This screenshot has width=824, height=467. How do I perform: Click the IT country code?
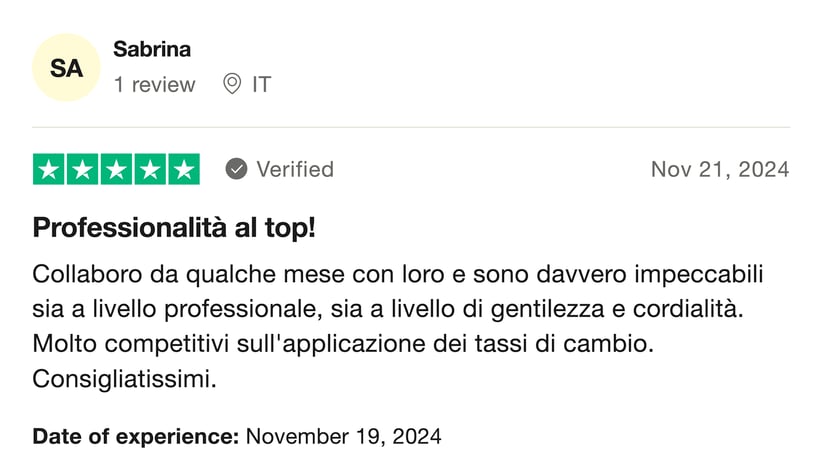pyautogui.click(x=261, y=84)
